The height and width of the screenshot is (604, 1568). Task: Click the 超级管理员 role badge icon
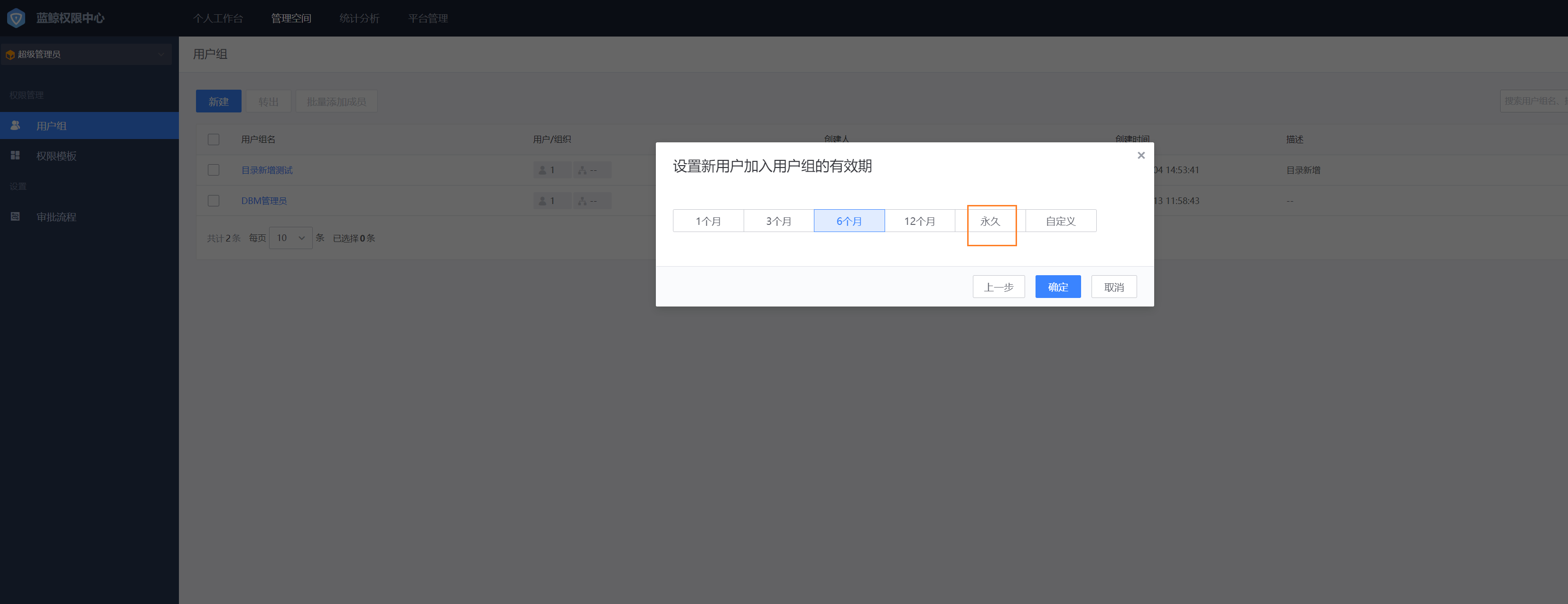point(10,54)
